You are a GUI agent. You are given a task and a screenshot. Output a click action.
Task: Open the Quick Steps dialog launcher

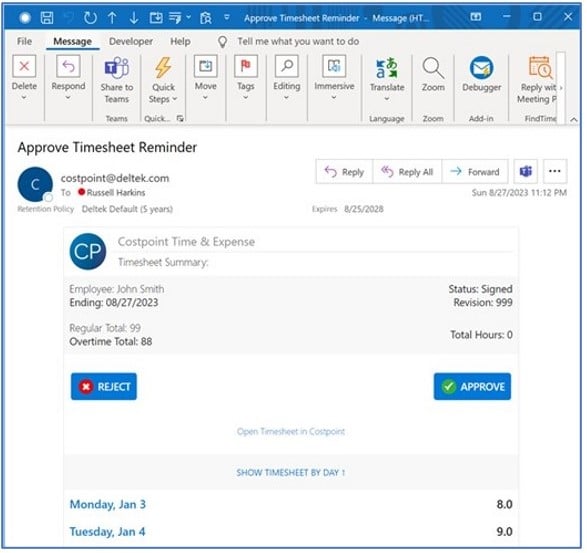click(x=180, y=118)
